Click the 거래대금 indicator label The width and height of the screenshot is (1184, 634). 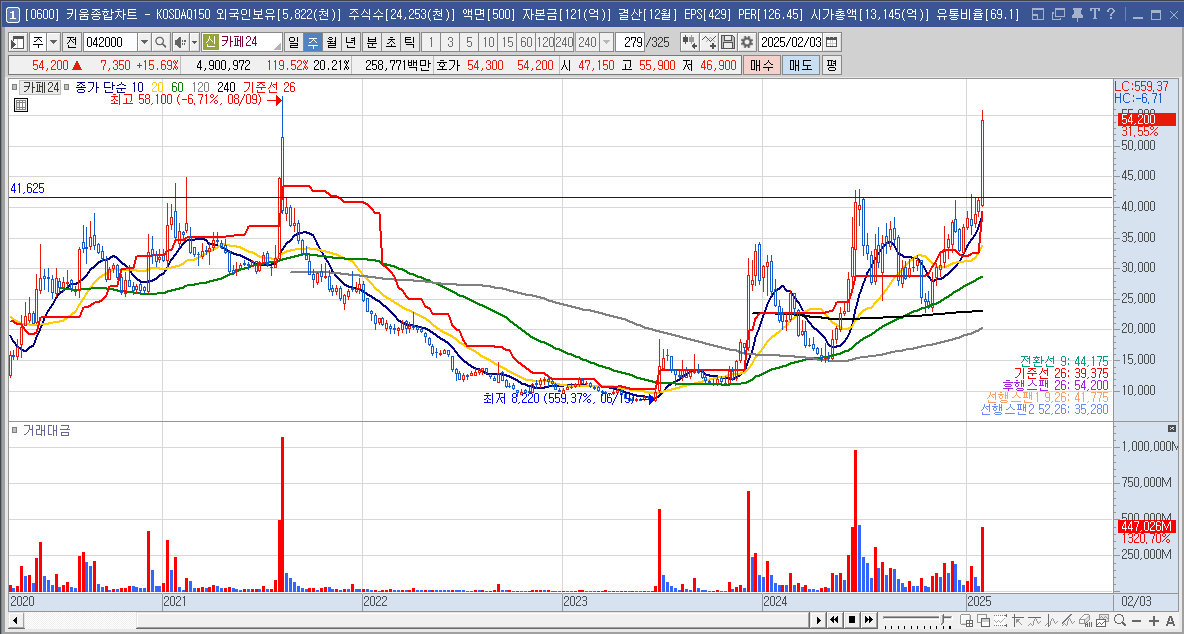point(46,430)
